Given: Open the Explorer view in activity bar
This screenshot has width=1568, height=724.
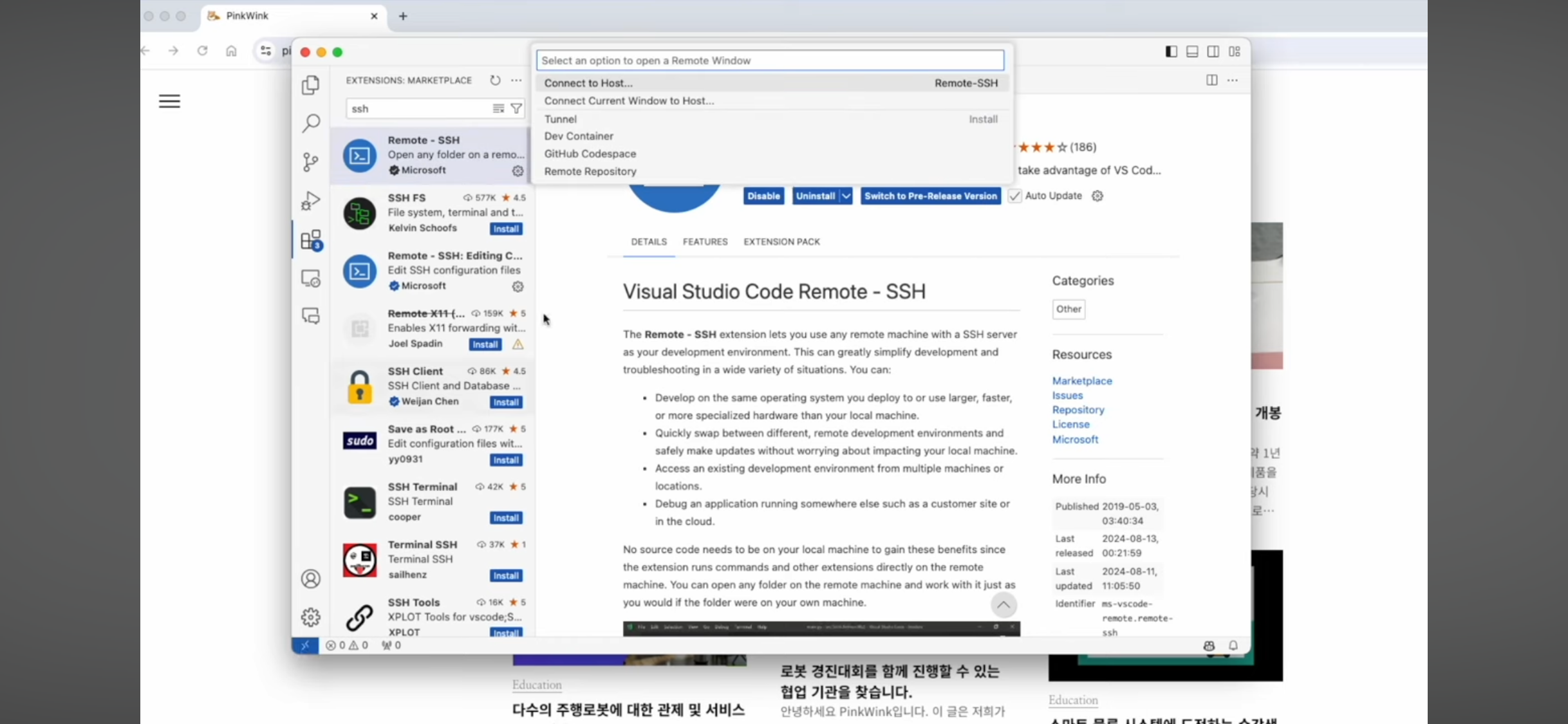Looking at the screenshot, I should tap(310, 85).
